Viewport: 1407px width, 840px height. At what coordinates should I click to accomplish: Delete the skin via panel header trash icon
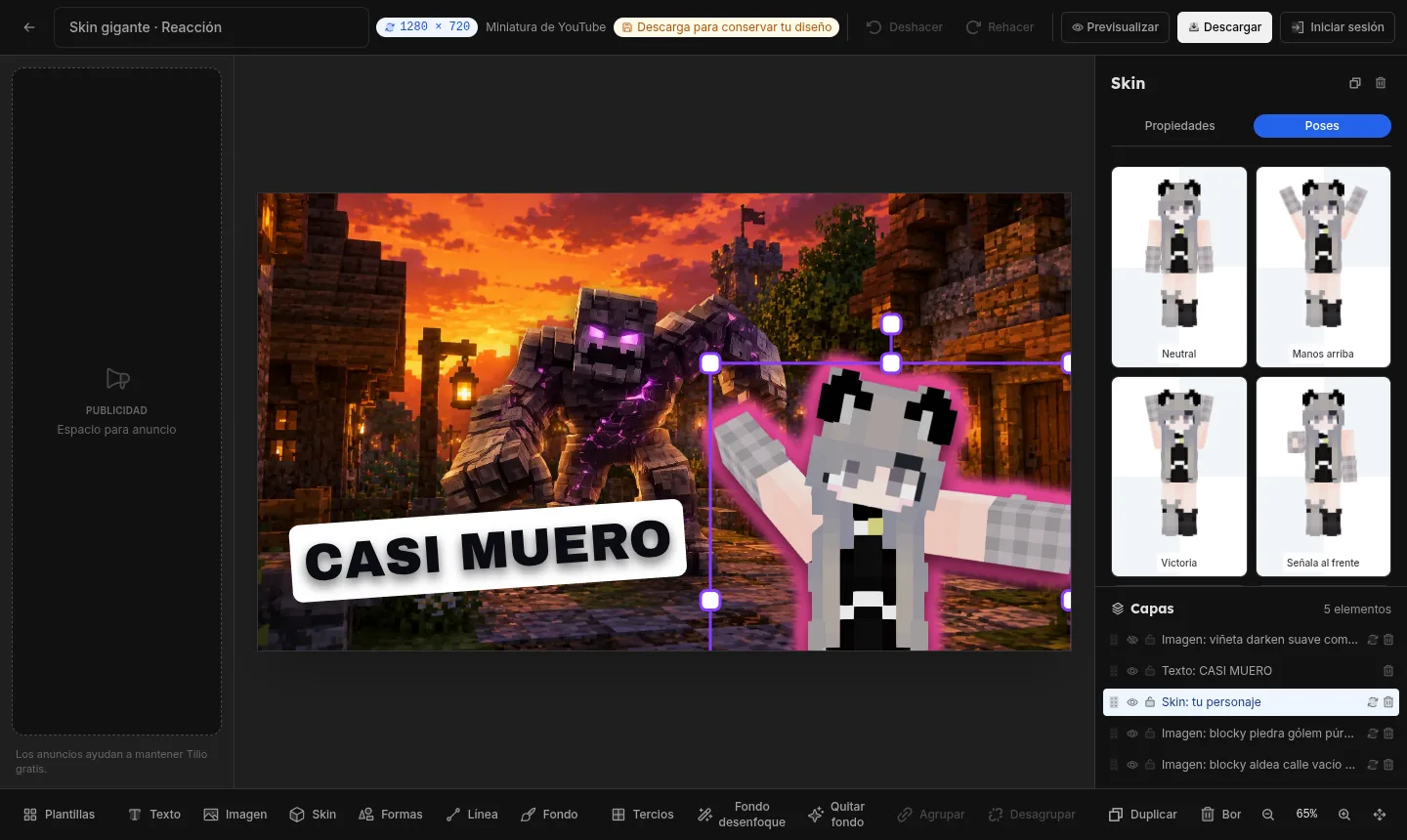pyautogui.click(x=1381, y=83)
